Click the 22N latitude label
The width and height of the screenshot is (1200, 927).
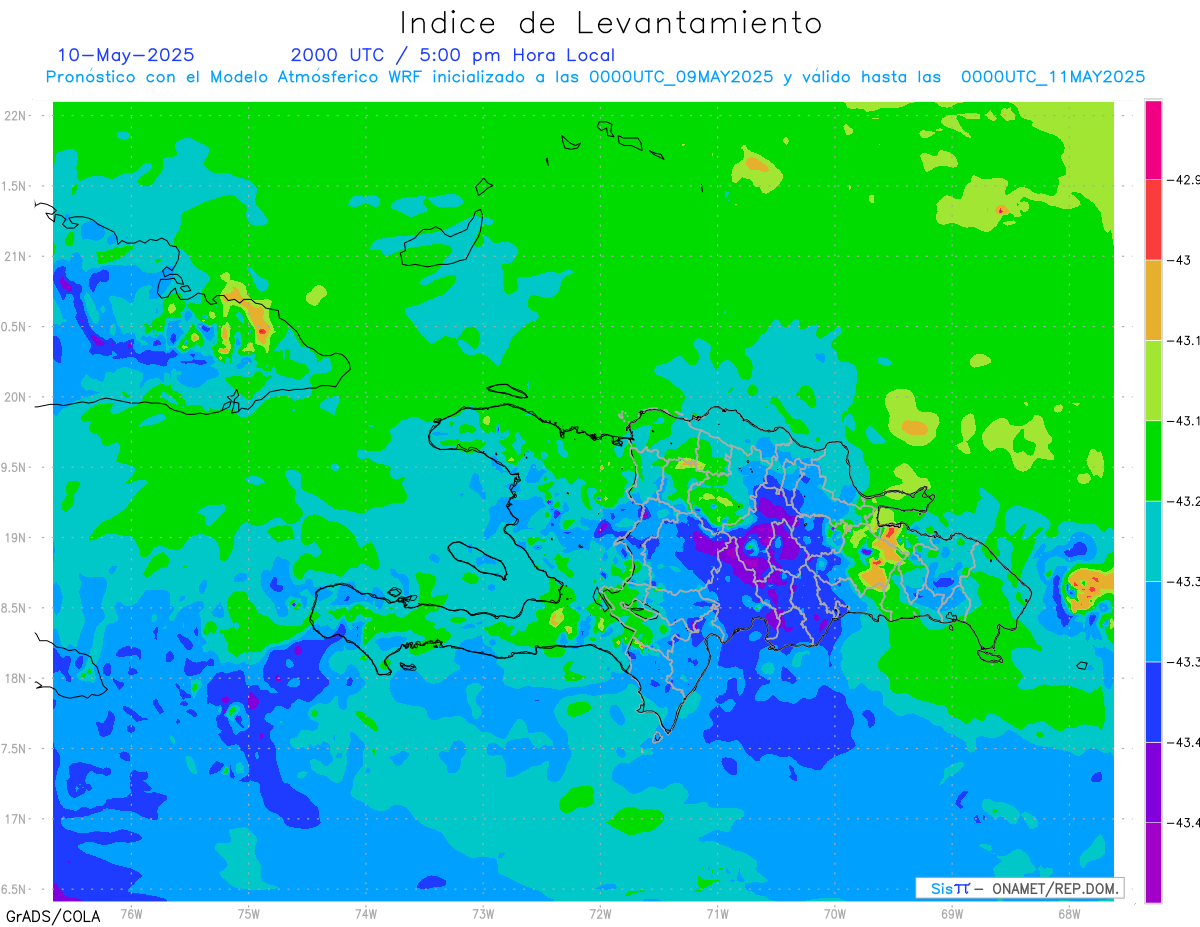click(16, 116)
